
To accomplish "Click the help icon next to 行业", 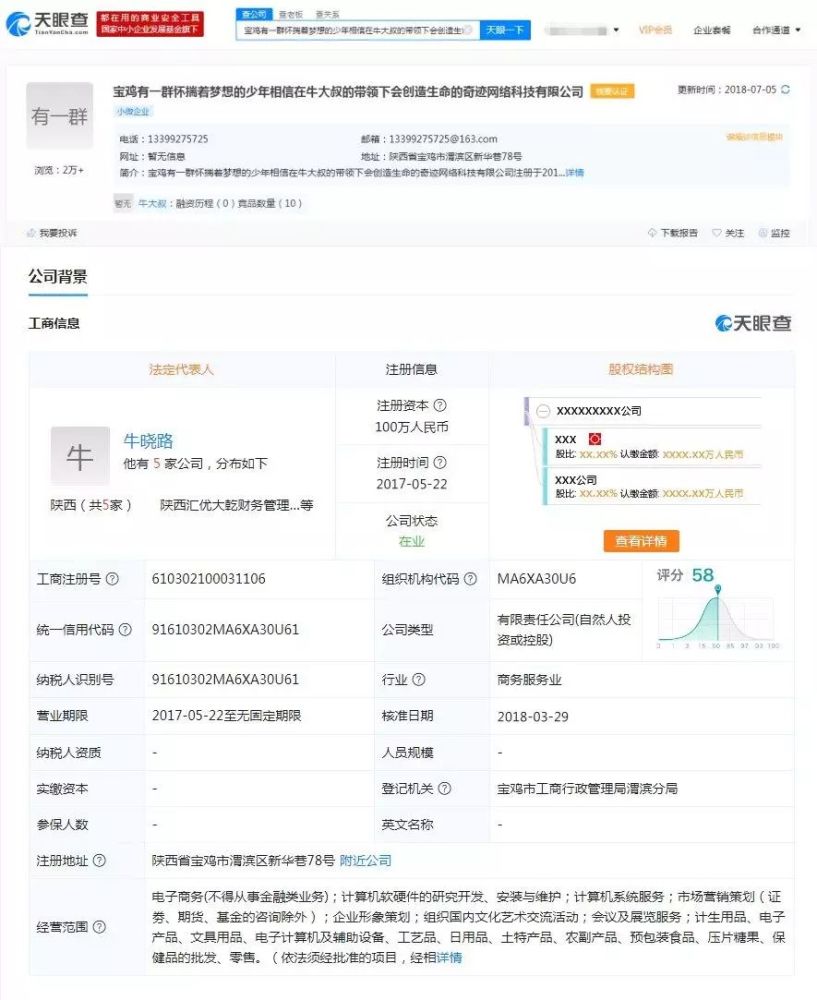I will click(418, 680).
